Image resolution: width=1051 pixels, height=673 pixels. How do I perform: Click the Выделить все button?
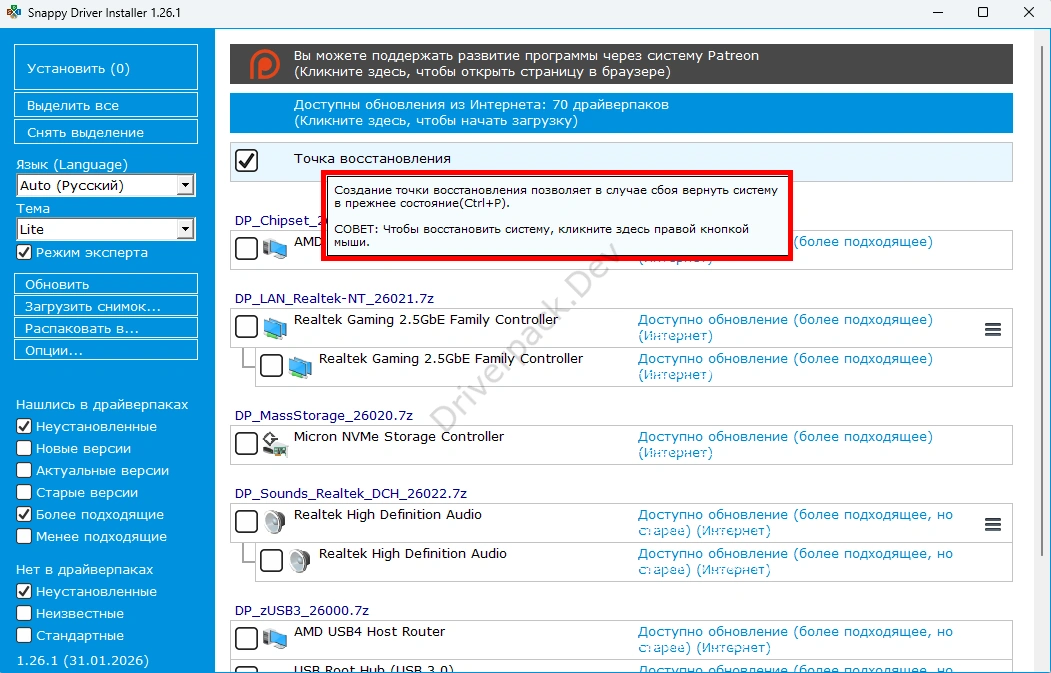pos(106,105)
